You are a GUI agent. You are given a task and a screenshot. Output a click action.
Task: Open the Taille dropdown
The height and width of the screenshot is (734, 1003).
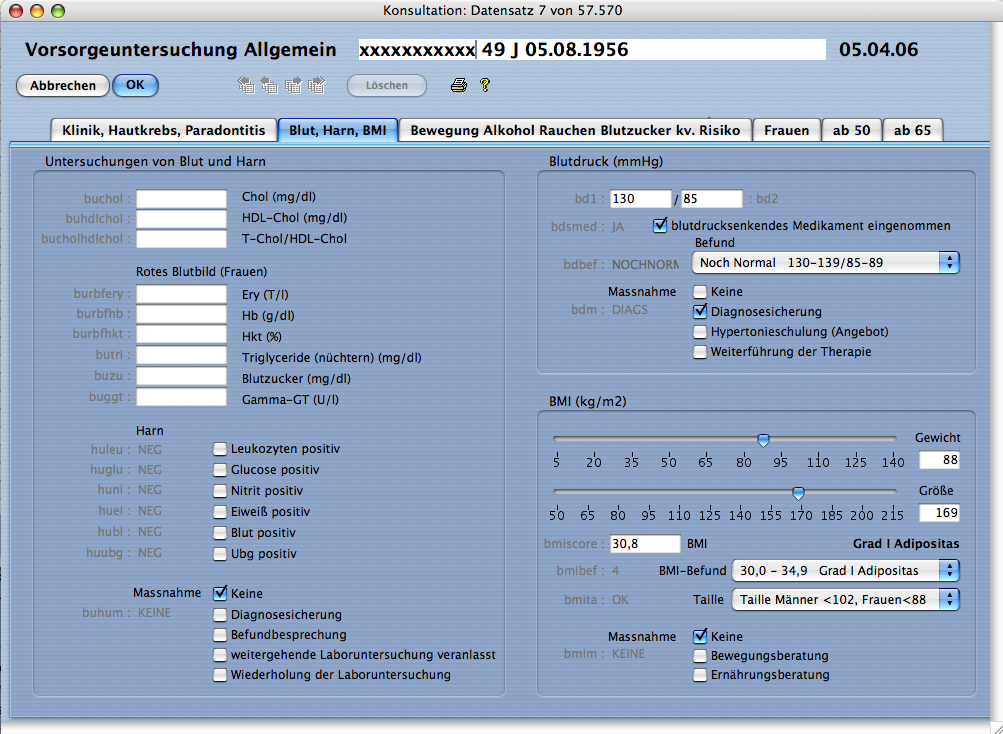click(845, 600)
